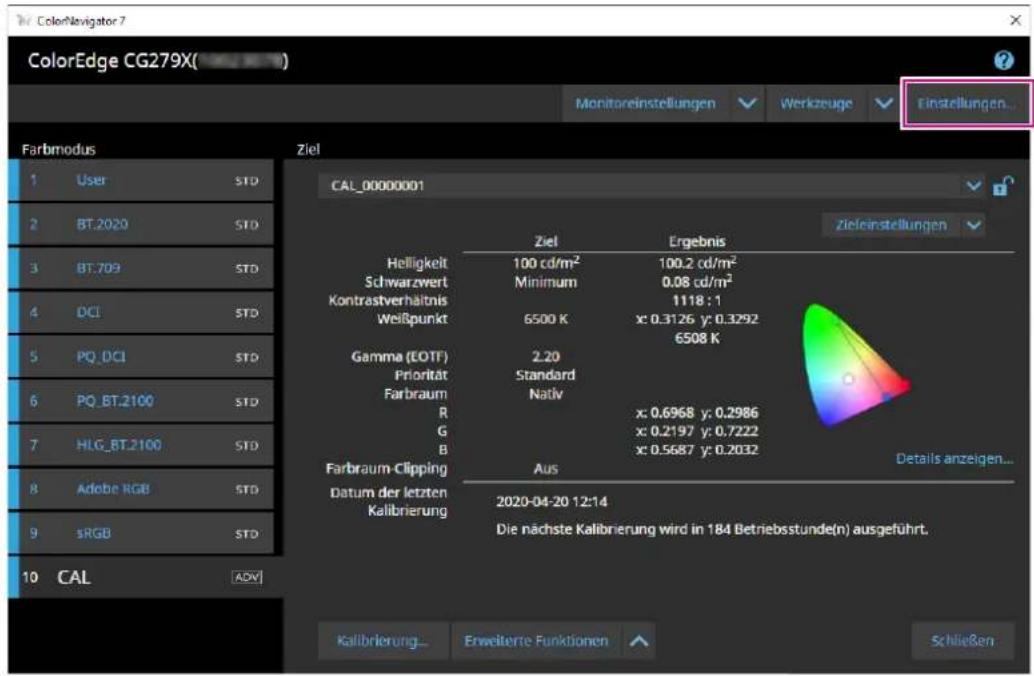Image resolution: width=1034 pixels, height=676 pixels.
Task: Select color mode 3 BT.709
Action: coord(141,268)
